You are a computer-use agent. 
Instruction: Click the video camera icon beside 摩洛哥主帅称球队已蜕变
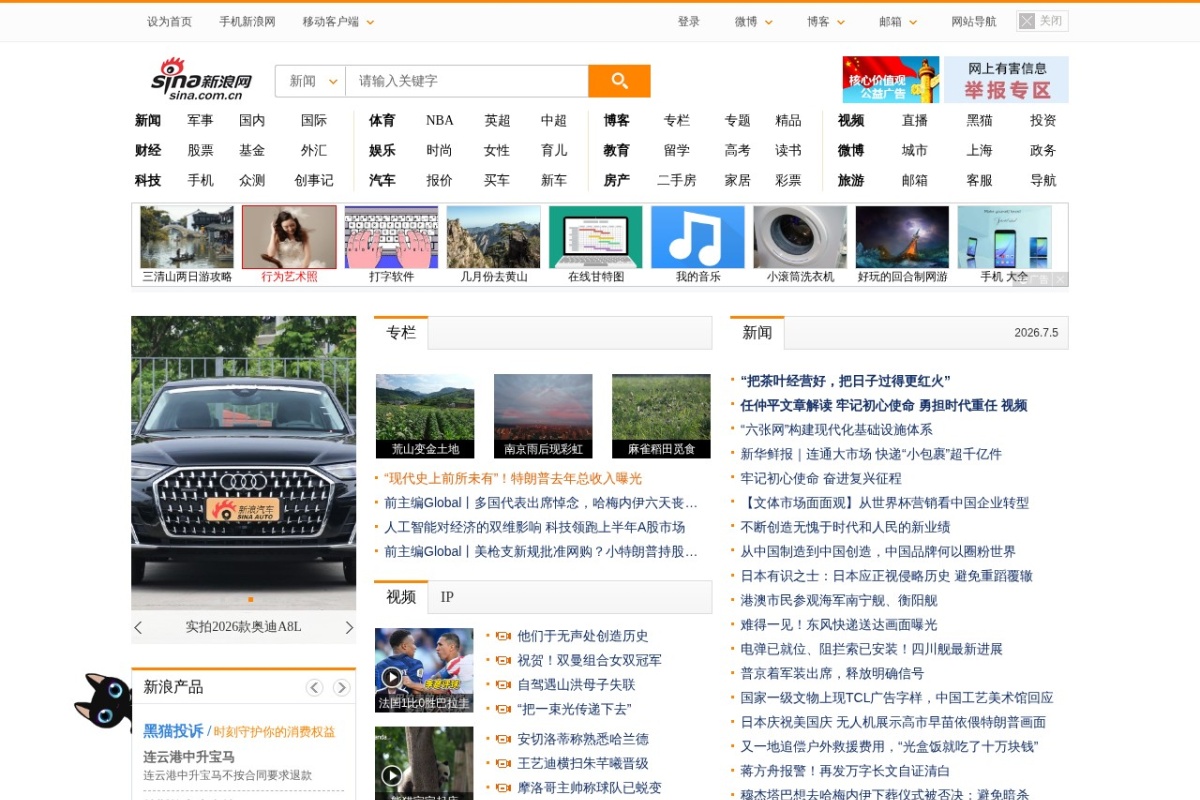(x=503, y=788)
